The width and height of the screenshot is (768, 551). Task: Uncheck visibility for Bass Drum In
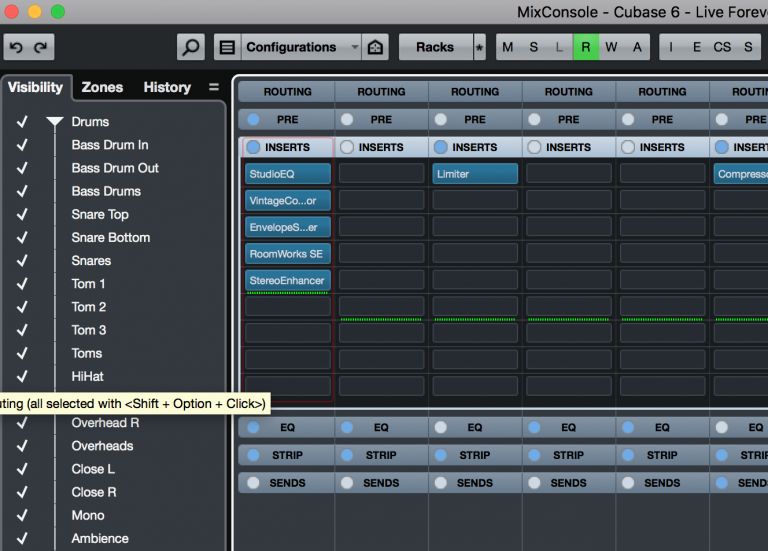click(x=22, y=145)
